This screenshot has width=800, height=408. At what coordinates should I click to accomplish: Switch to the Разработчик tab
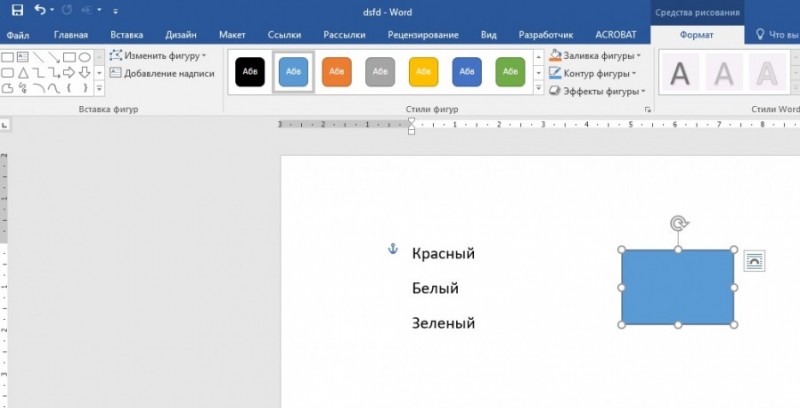[x=546, y=35]
